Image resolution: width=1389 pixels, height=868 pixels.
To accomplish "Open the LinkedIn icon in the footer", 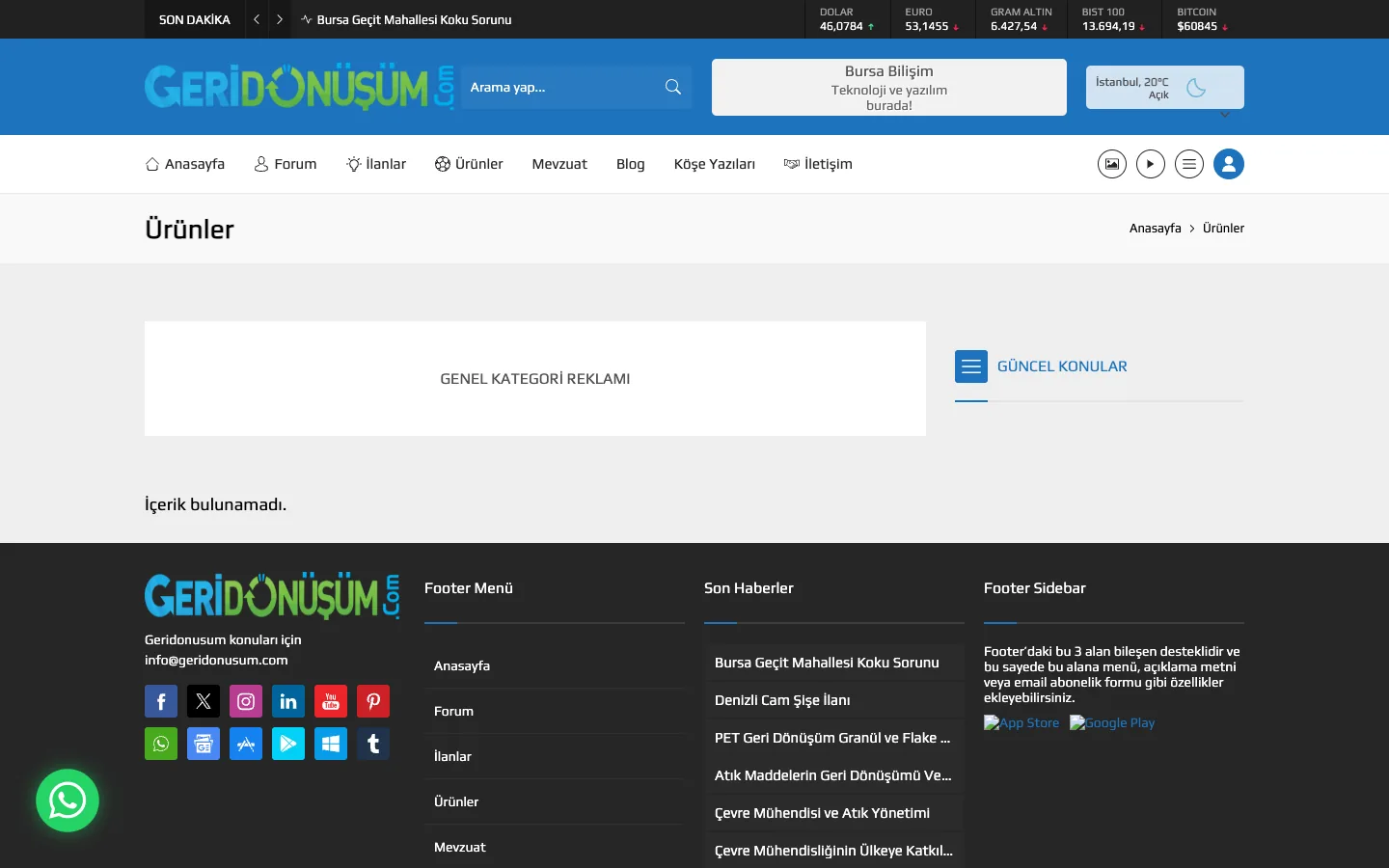I will click(x=288, y=701).
